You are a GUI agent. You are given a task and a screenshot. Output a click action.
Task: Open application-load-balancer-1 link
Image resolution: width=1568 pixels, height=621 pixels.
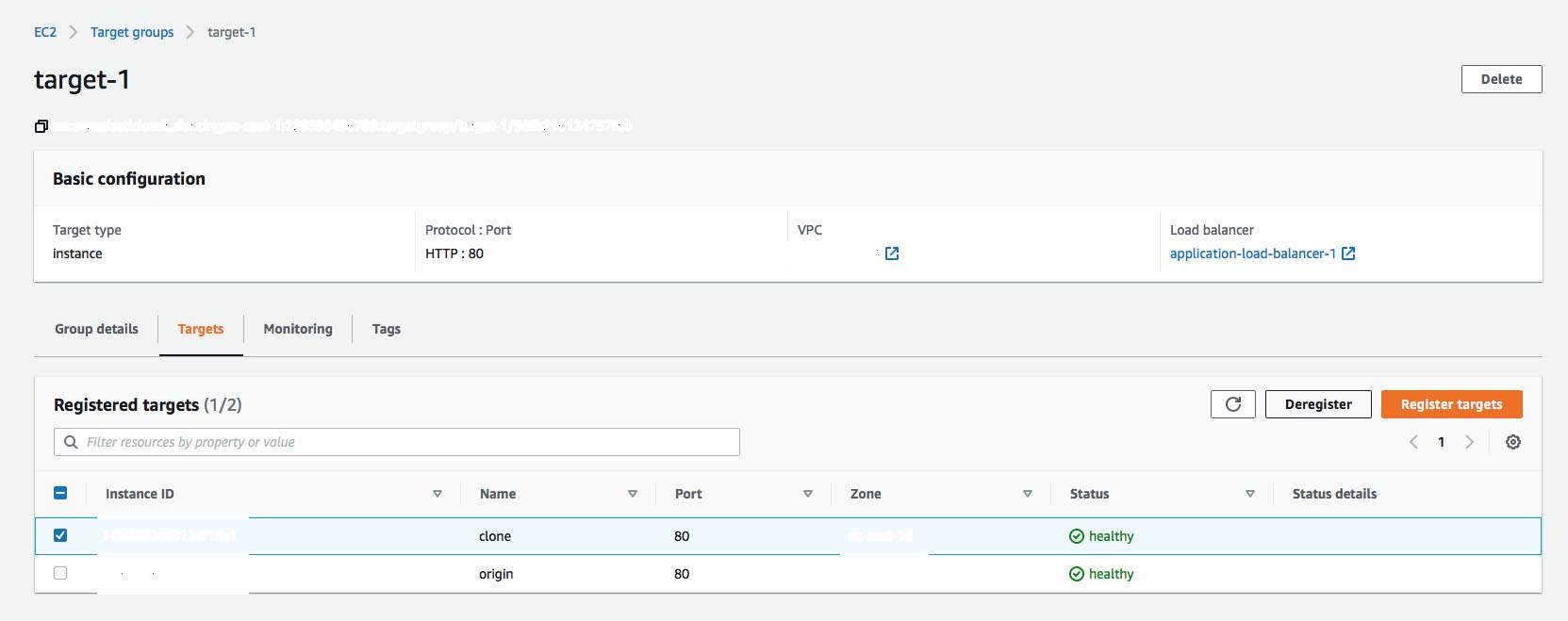[1252, 253]
